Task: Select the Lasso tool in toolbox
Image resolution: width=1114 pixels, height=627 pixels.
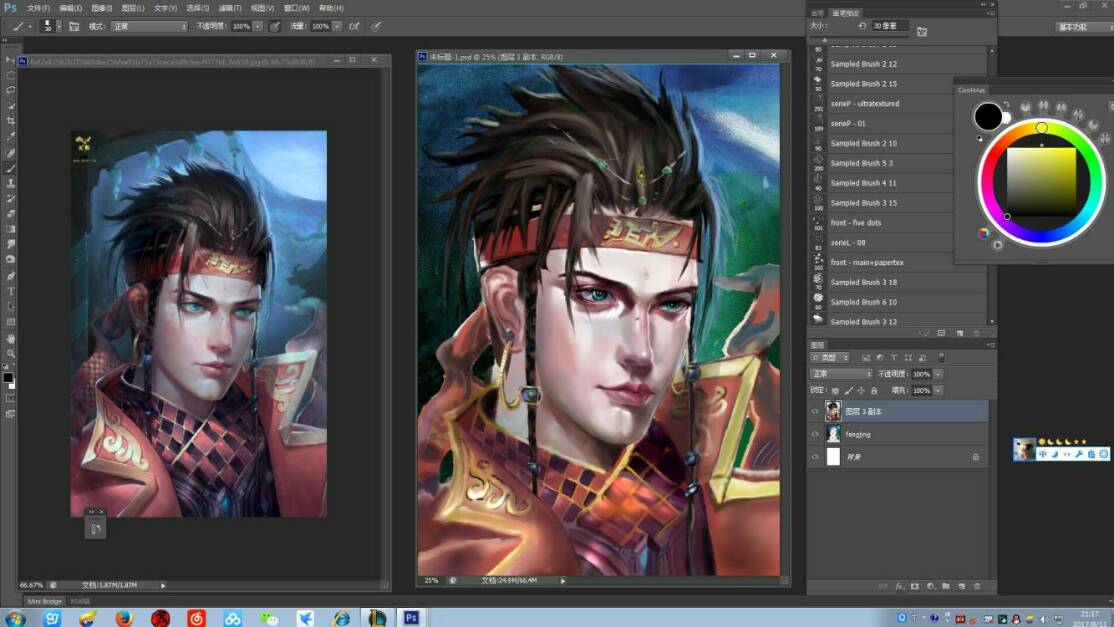Action: click(x=11, y=90)
